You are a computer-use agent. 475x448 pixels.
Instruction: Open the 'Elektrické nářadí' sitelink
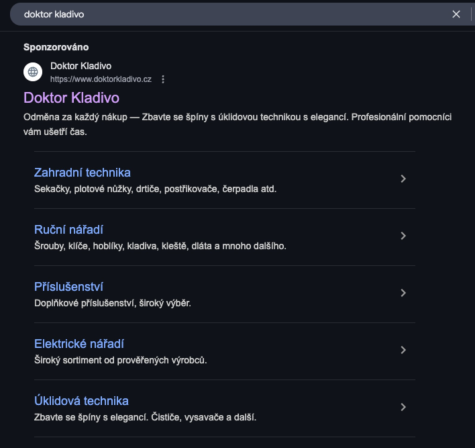79,344
